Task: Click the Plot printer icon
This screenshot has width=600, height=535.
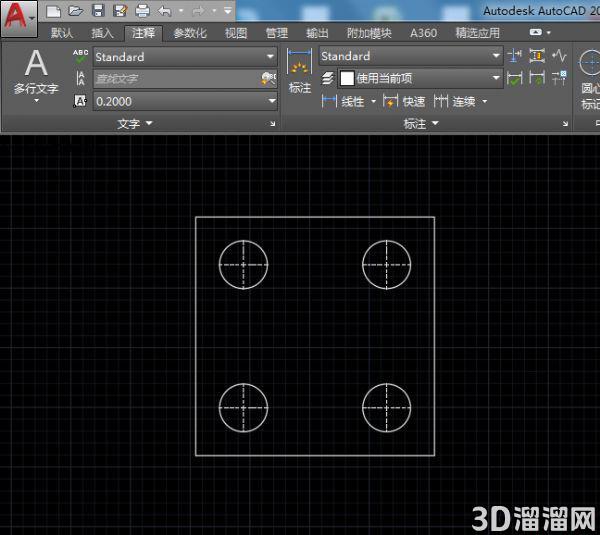Action: click(x=142, y=11)
